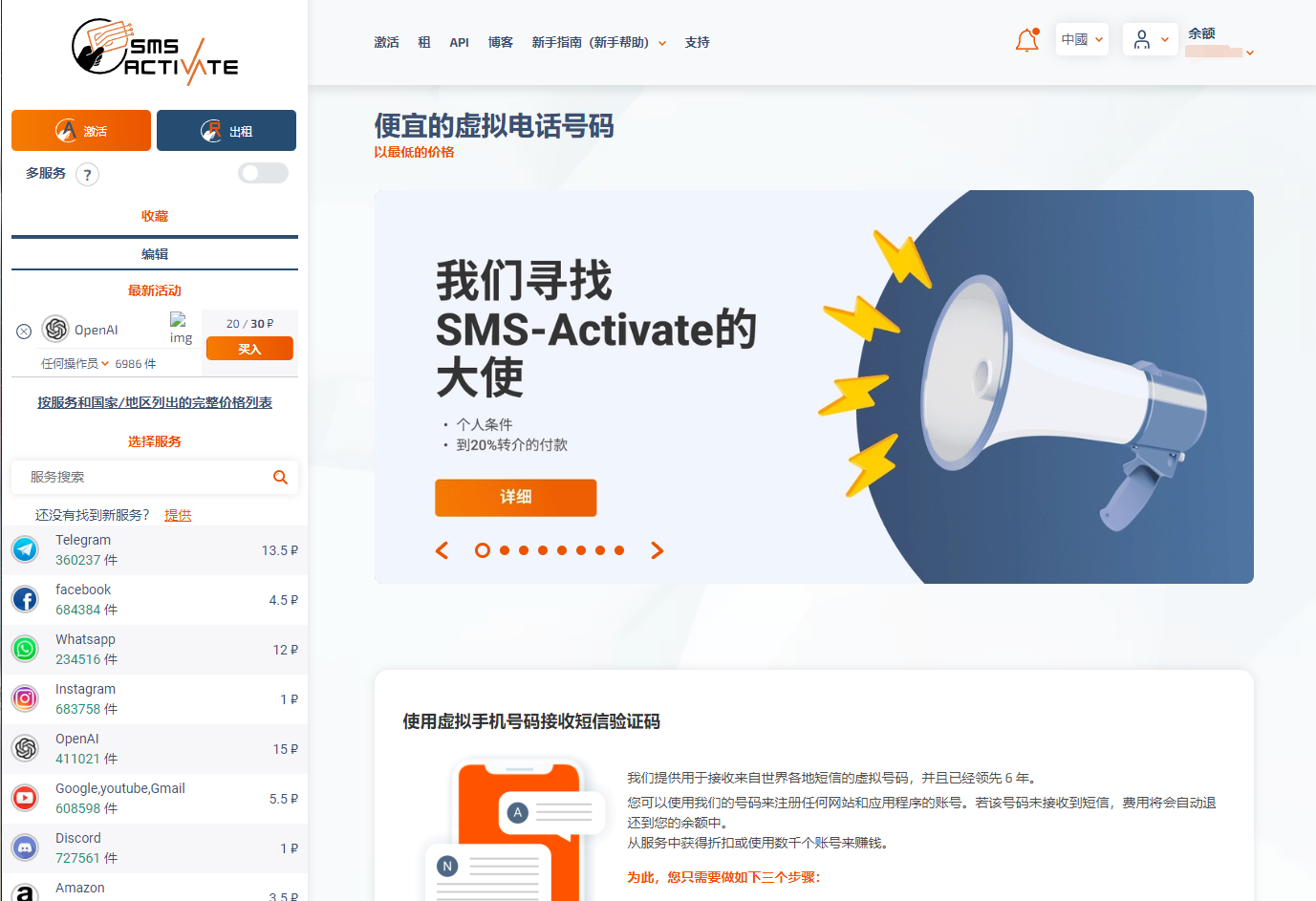Click the 详细 banner button
Screen dimensions: 1316x901
(516, 497)
